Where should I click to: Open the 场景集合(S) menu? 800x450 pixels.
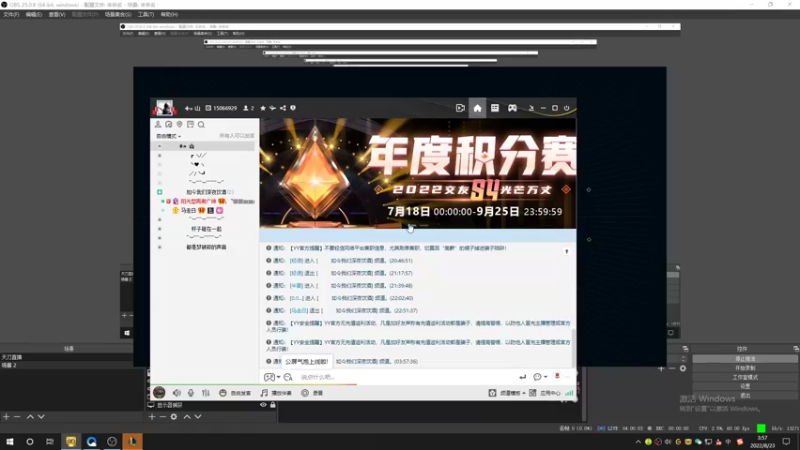tap(118, 15)
